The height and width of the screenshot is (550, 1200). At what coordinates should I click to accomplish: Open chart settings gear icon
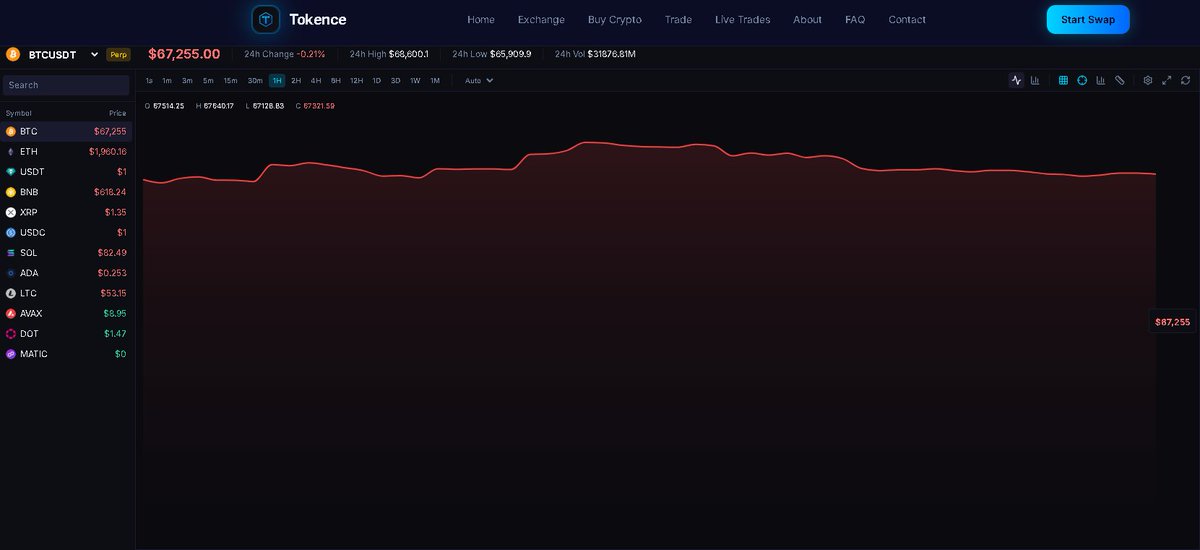pos(1148,80)
